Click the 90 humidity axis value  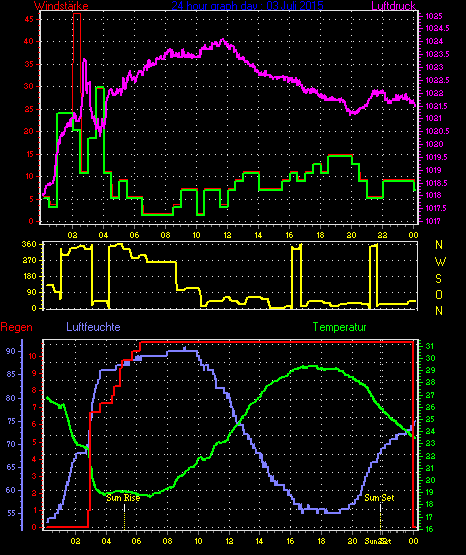pos(11,351)
